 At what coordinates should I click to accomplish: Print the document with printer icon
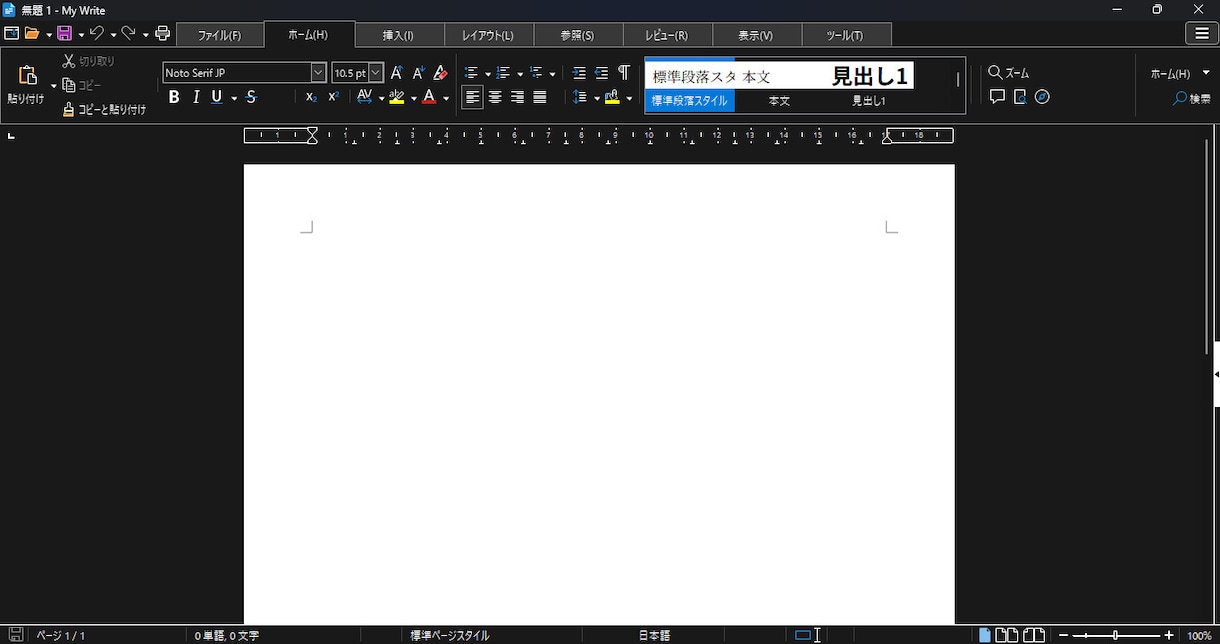(x=163, y=34)
